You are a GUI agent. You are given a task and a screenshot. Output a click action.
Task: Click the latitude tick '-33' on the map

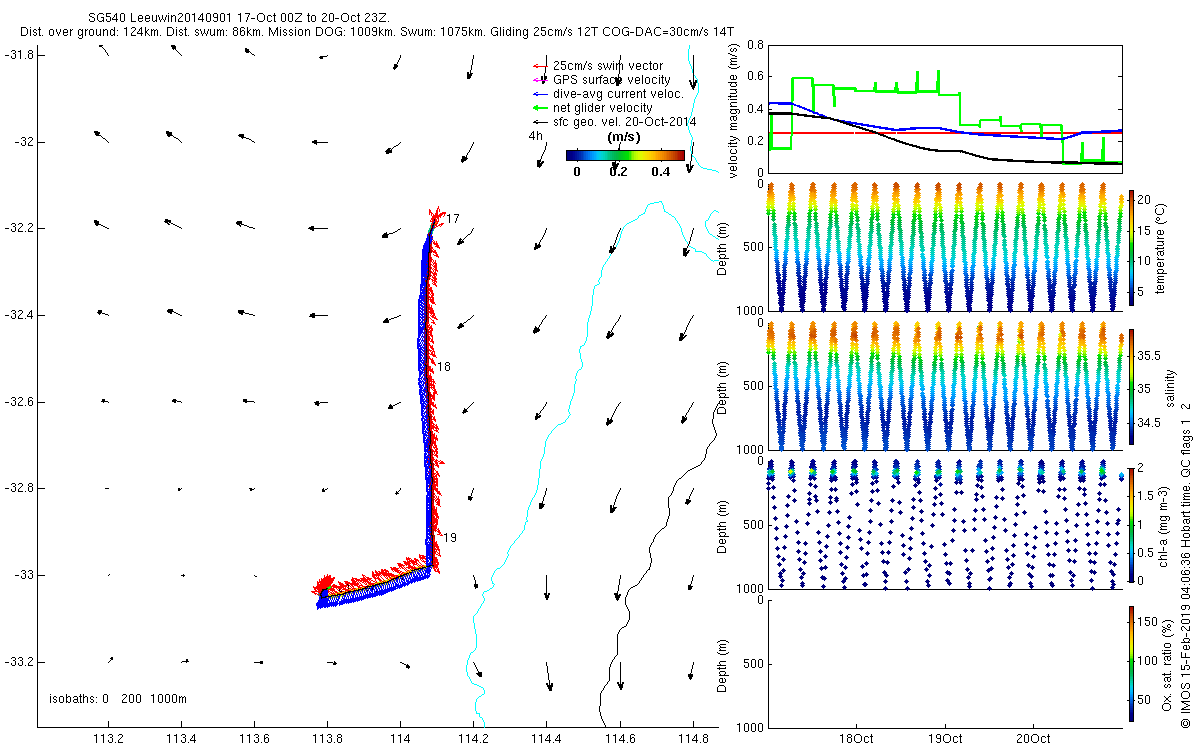(x=24, y=575)
